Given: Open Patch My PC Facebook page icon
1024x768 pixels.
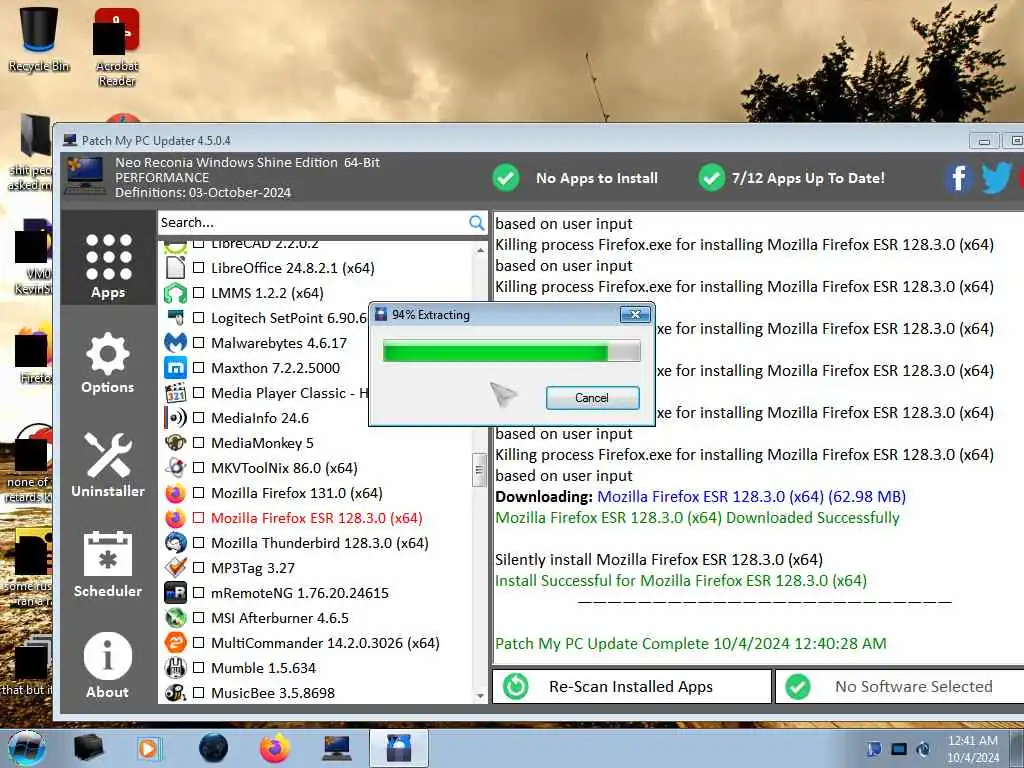Looking at the screenshot, I should [958, 178].
